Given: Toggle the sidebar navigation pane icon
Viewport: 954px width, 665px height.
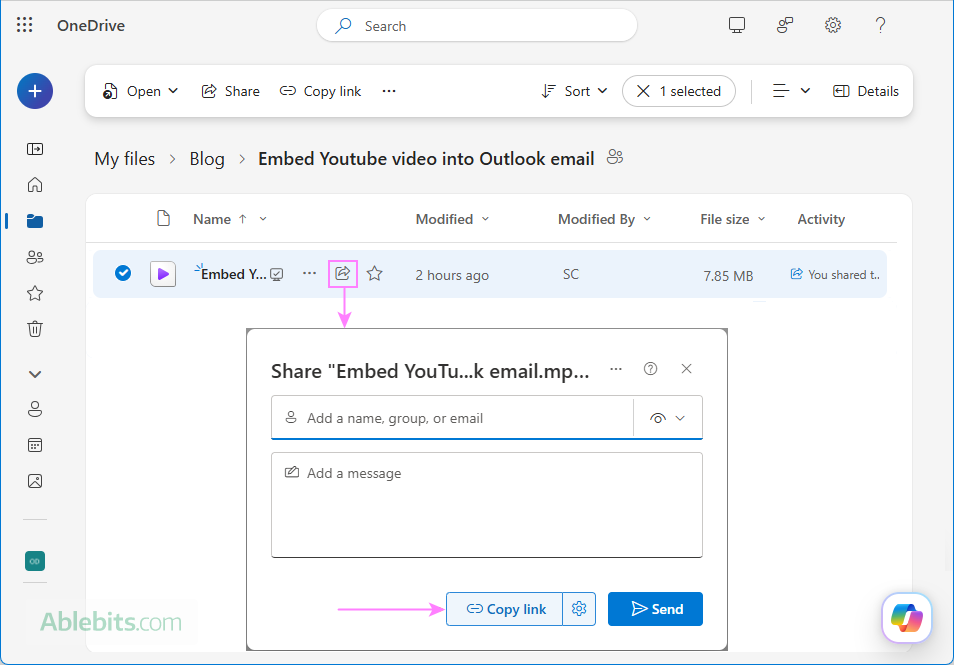Looking at the screenshot, I should tap(35, 149).
